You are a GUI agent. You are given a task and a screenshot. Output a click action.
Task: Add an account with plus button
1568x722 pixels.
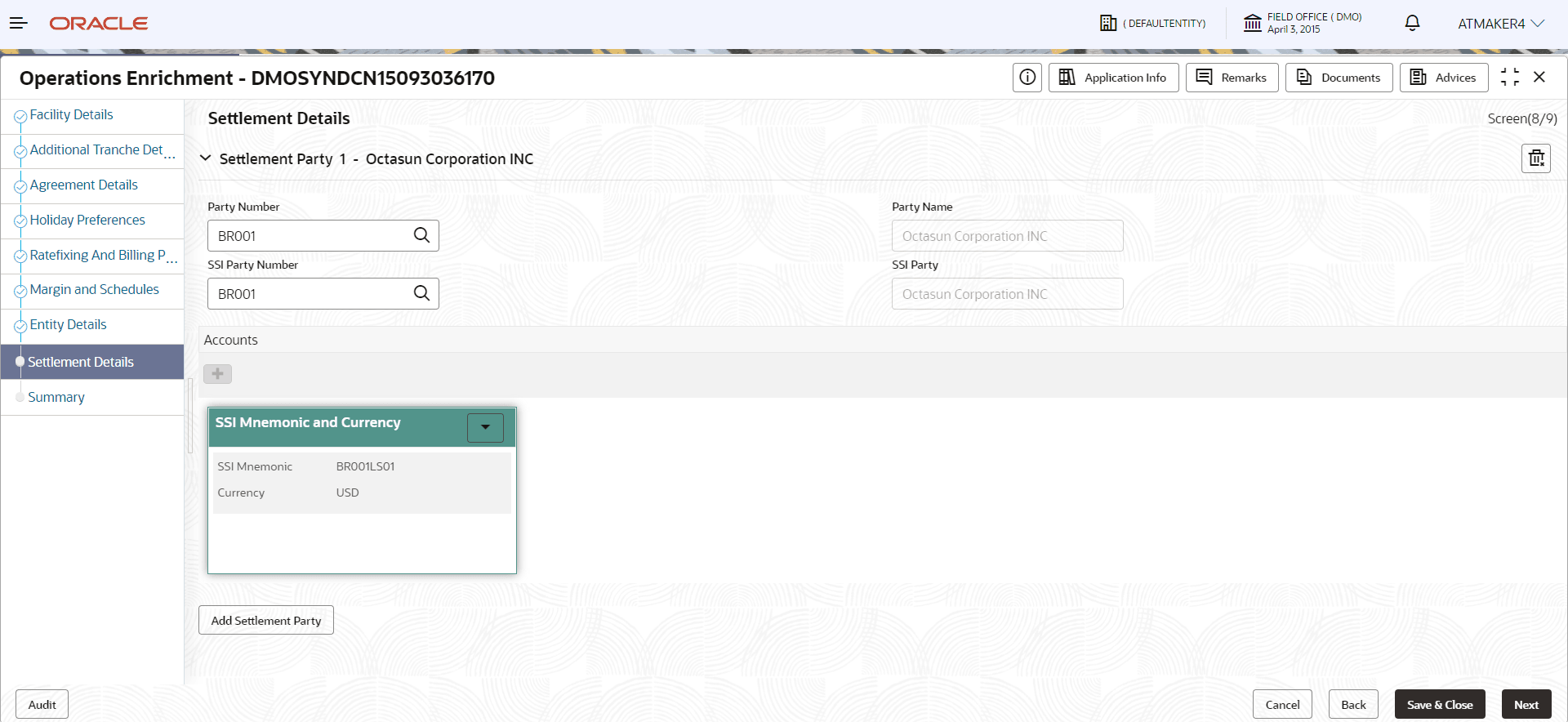(217, 374)
